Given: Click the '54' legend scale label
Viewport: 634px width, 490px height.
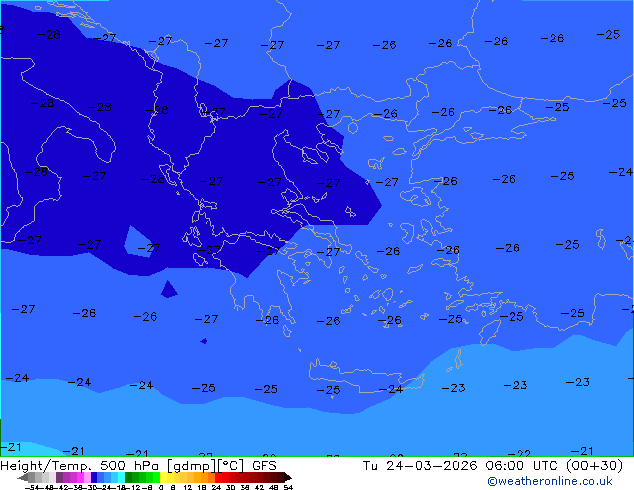Looking at the screenshot, I should [x=288, y=487].
